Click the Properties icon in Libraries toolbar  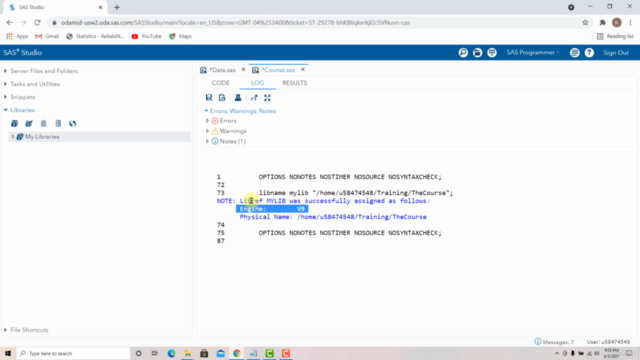pyautogui.click(x=58, y=123)
